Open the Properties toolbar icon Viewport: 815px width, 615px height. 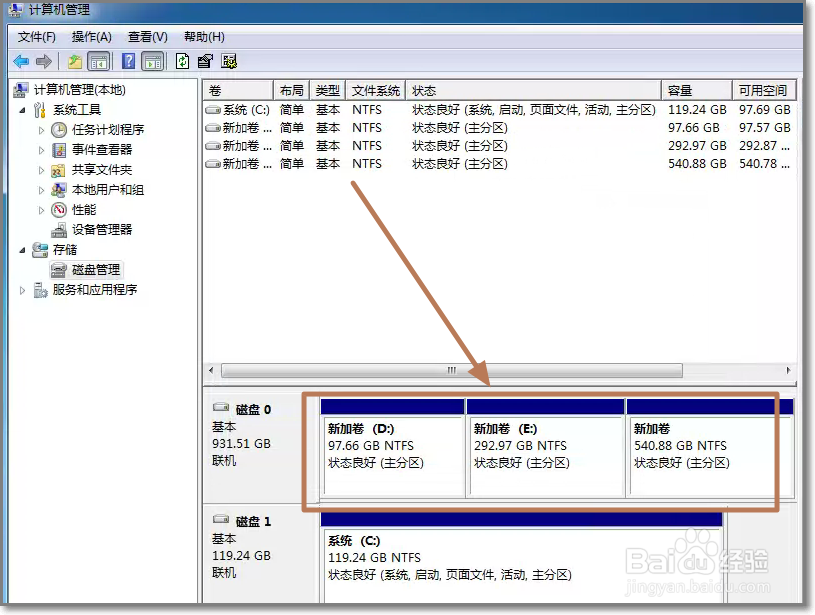coord(205,61)
